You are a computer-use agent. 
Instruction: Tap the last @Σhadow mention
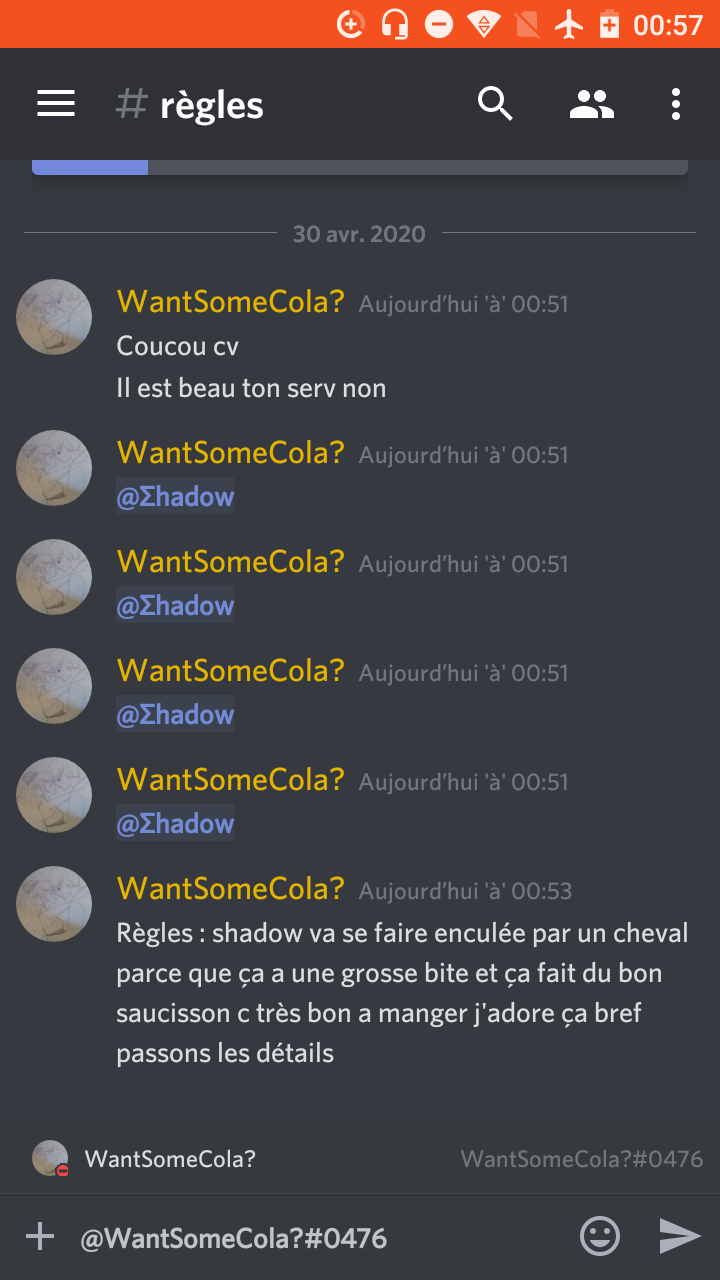tap(175, 824)
